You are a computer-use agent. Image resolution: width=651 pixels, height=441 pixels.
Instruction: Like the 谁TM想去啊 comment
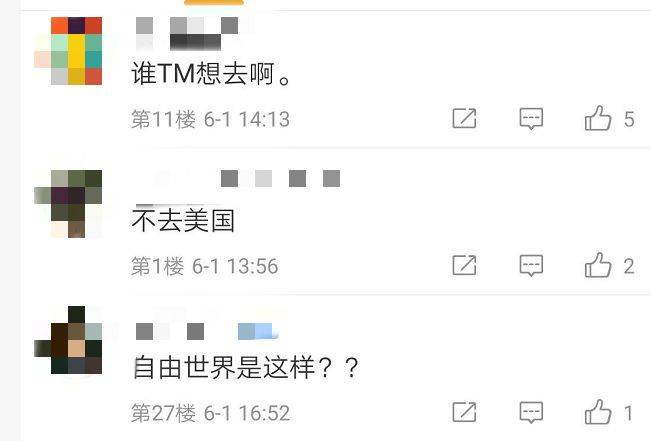coord(598,118)
